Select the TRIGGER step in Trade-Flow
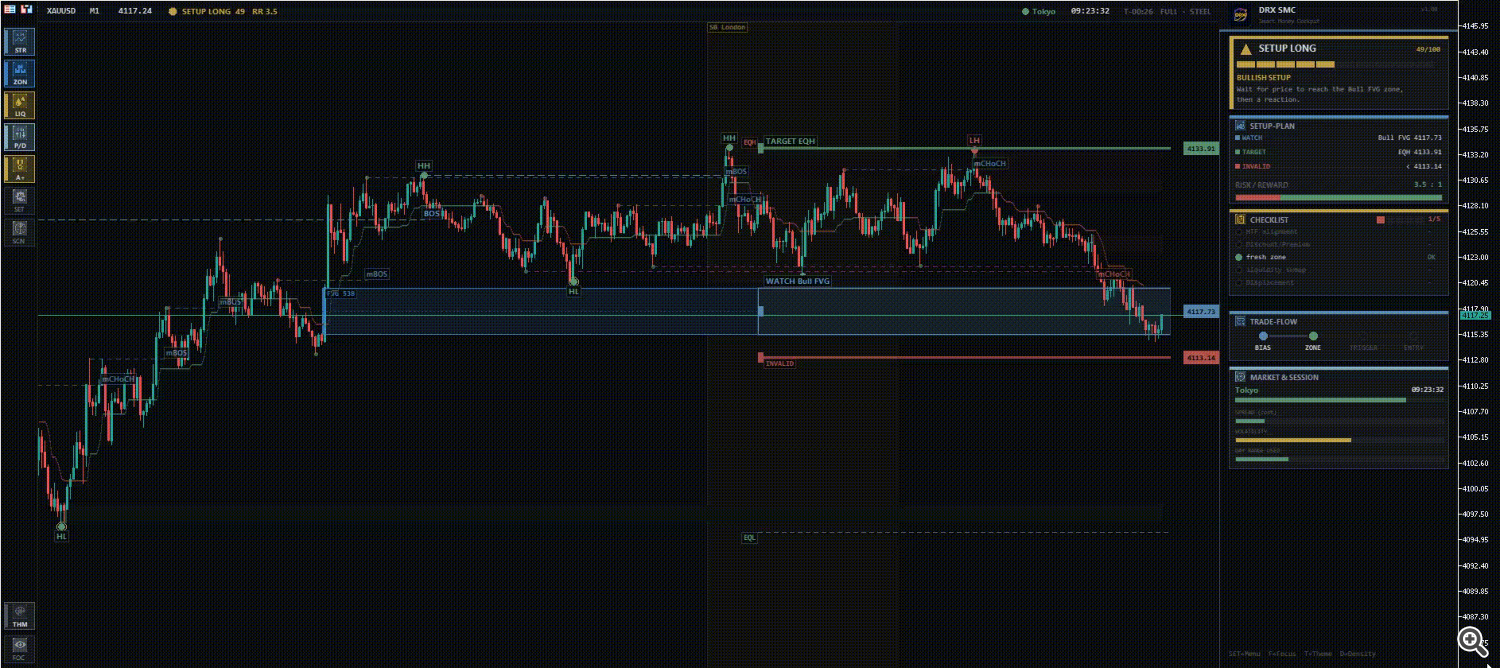Image resolution: width=1500 pixels, height=668 pixels. [x=1363, y=341]
